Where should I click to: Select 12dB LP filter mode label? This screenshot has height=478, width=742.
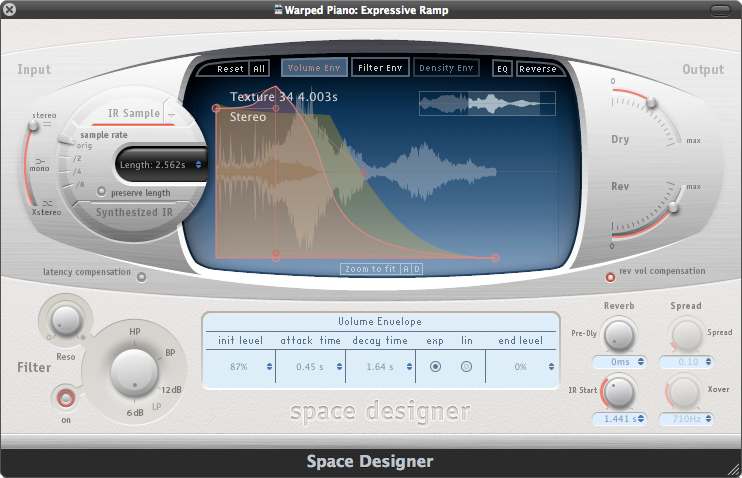click(171, 390)
